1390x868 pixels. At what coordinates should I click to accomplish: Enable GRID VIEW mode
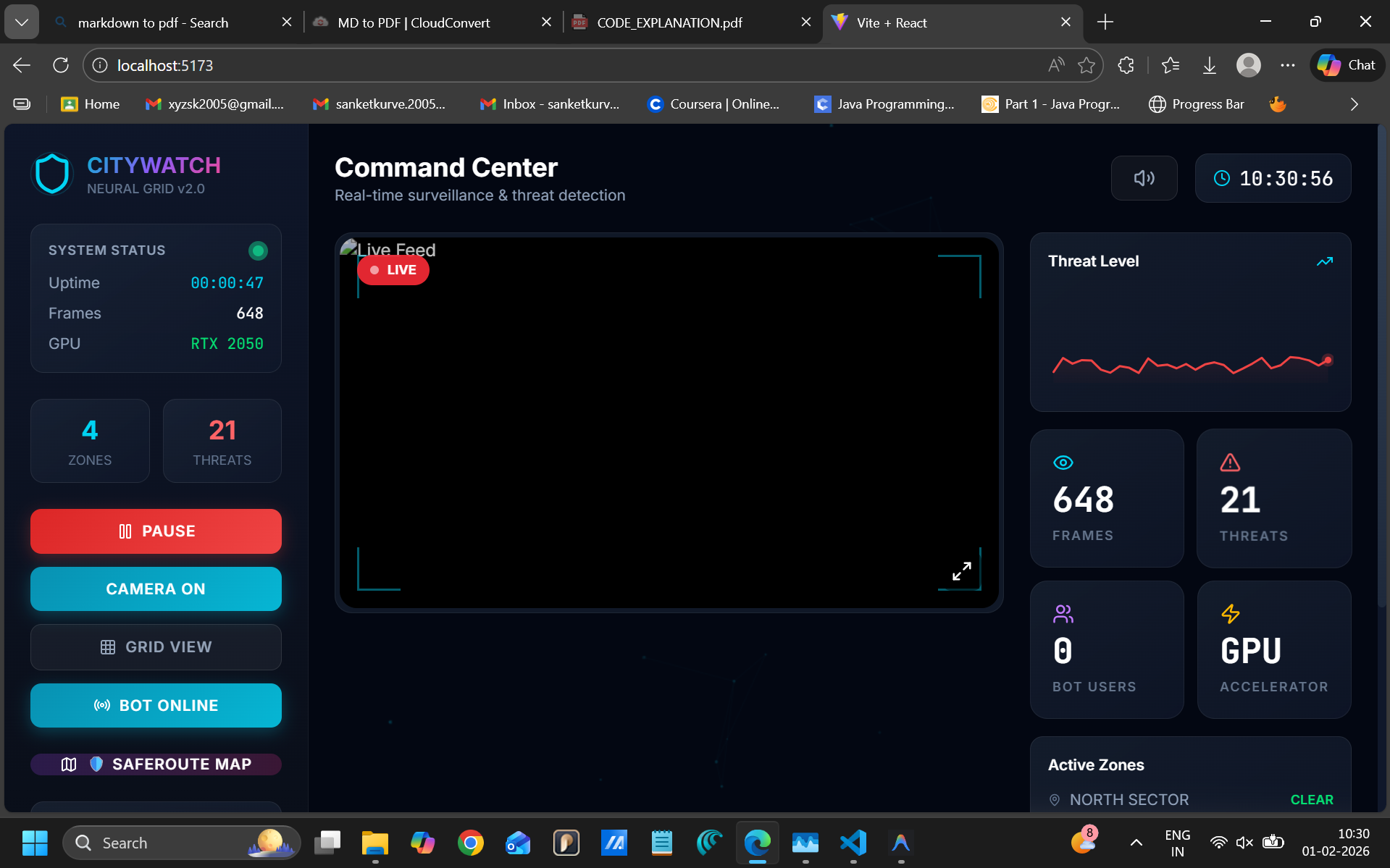tap(156, 646)
